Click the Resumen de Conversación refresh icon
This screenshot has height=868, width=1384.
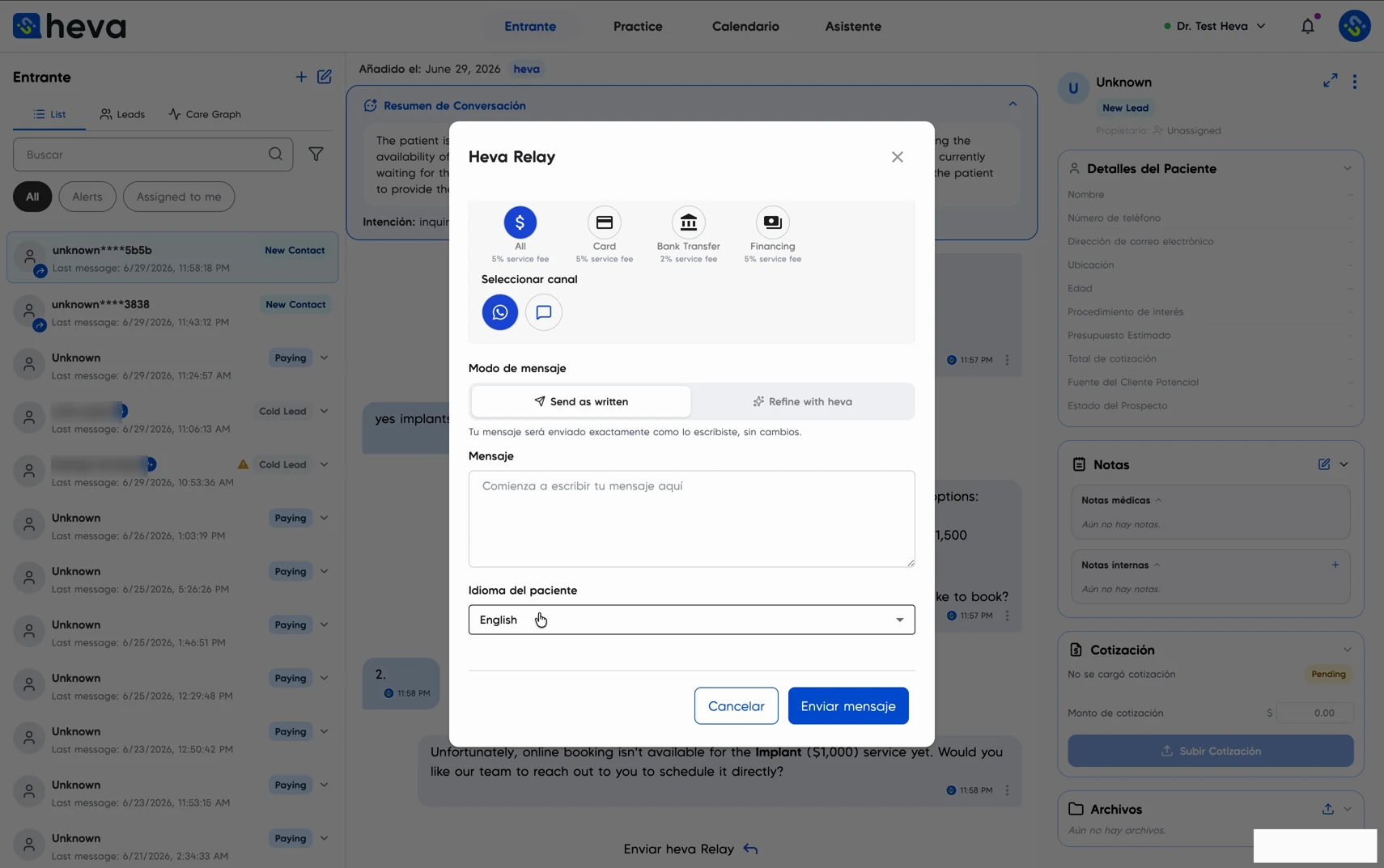pos(371,105)
